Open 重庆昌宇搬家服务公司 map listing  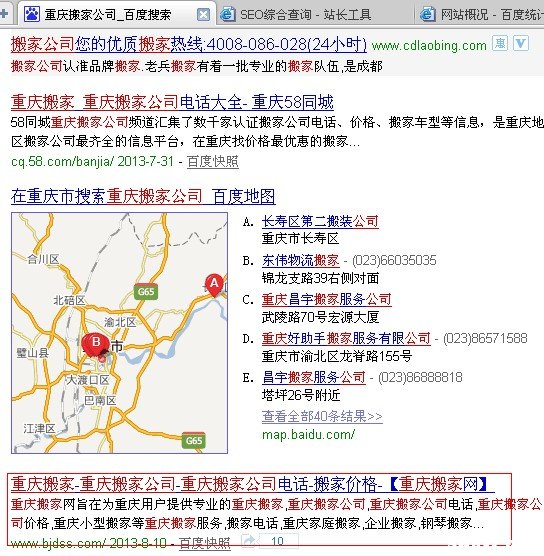pyautogui.click(x=327, y=300)
